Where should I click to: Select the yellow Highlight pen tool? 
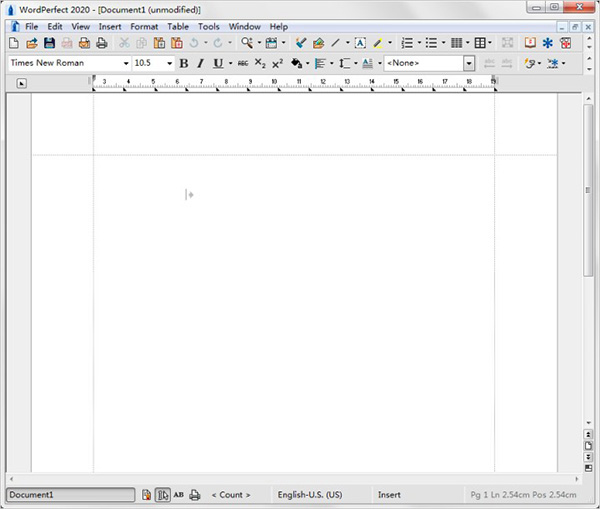point(378,43)
